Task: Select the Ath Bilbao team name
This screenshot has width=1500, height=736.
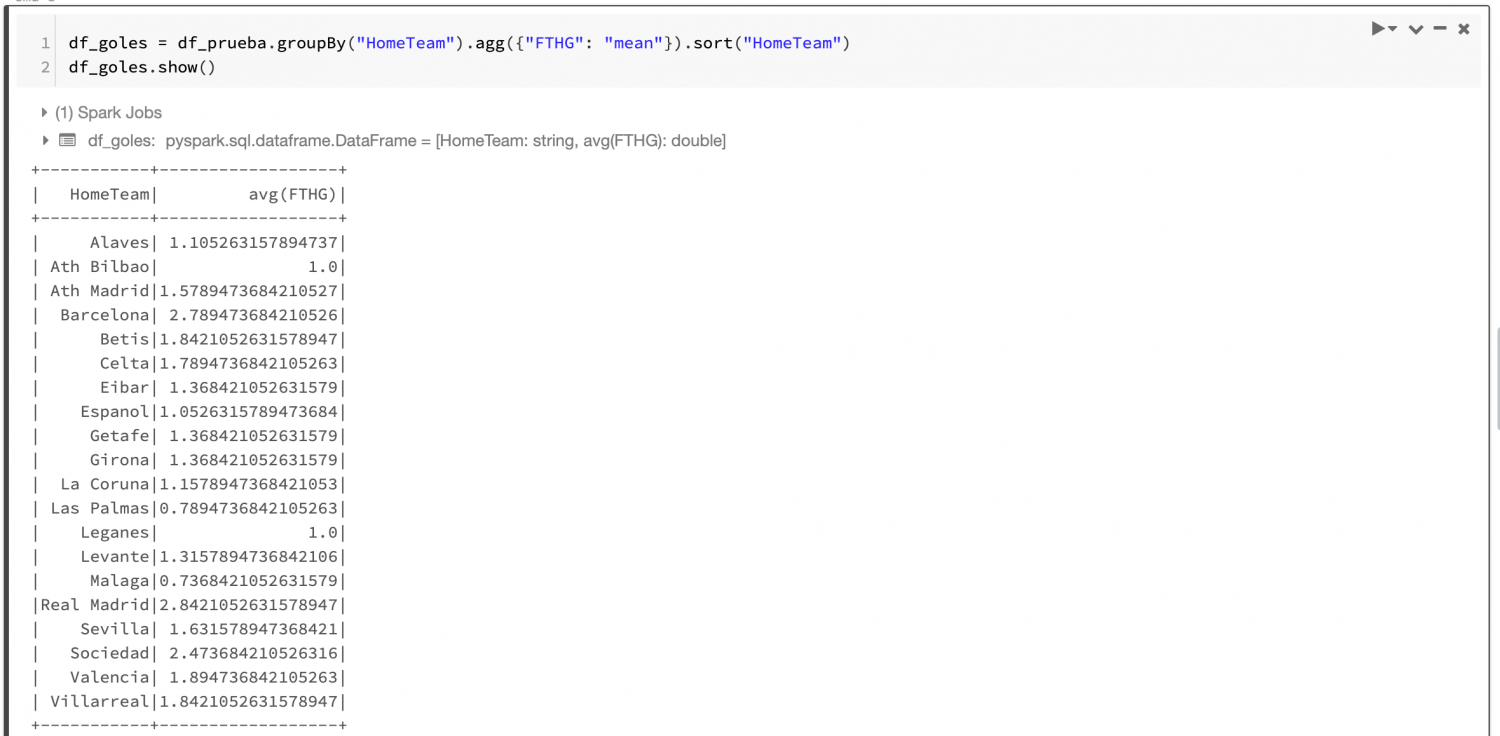Action: 99,266
